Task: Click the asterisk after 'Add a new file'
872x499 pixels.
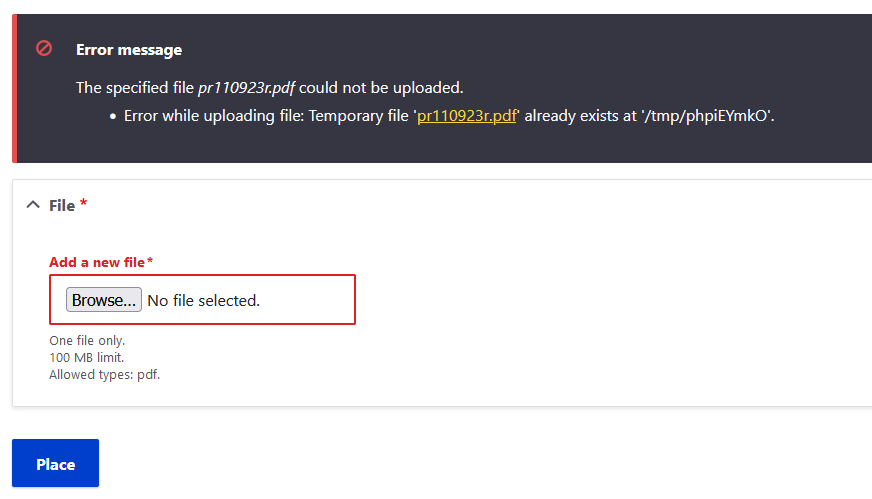Action: point(150,260)
